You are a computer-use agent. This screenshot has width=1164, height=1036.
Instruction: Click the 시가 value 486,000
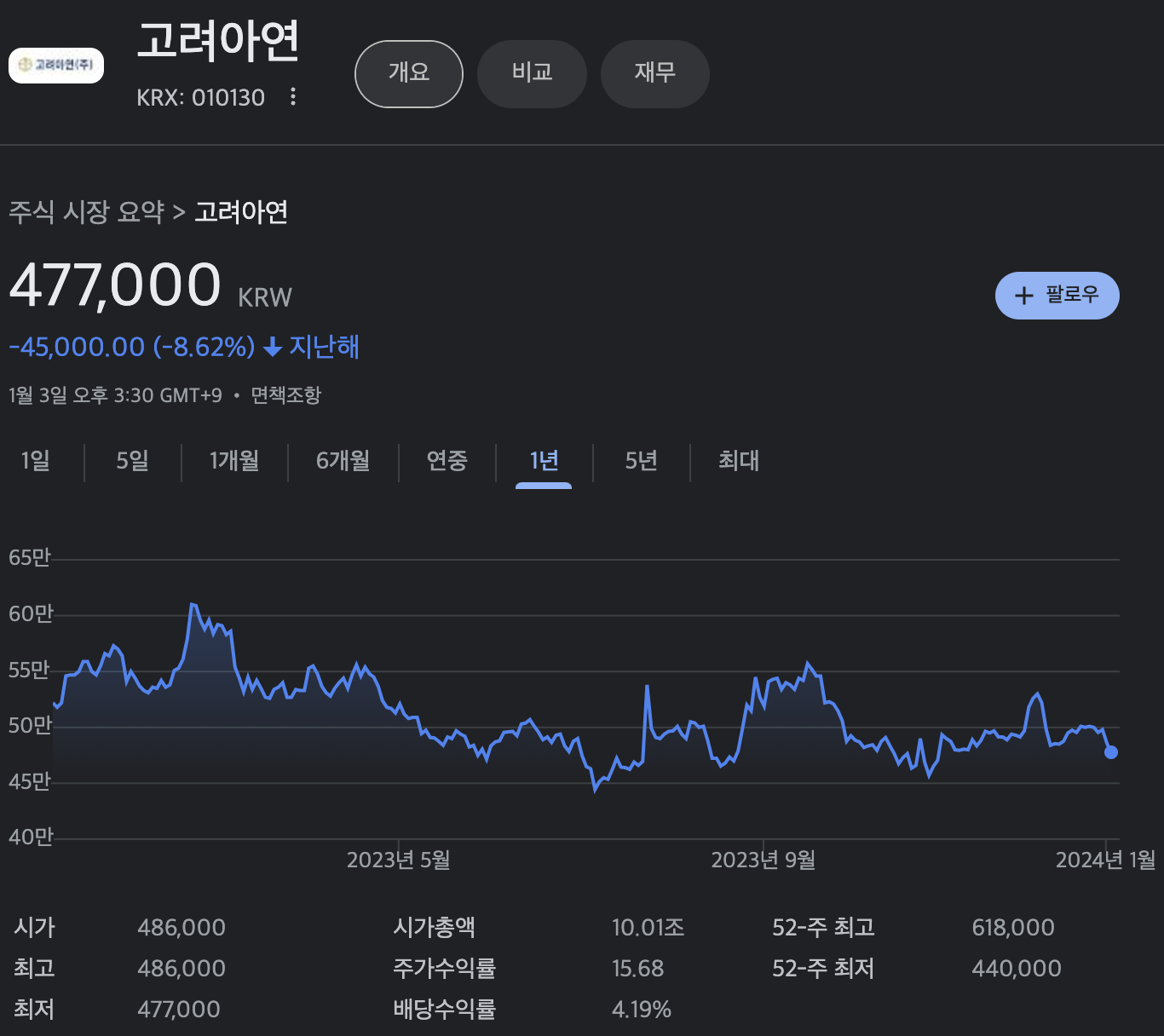pos(182,928)
